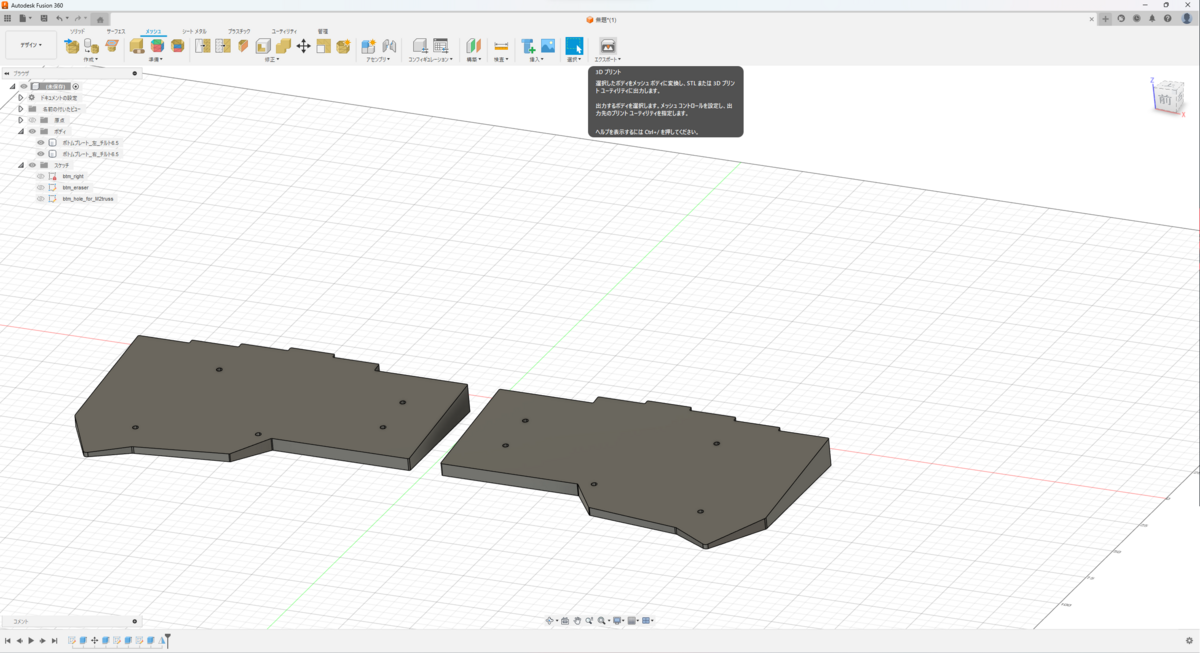
Task: Click the timeline end marker
Action: 168,640
